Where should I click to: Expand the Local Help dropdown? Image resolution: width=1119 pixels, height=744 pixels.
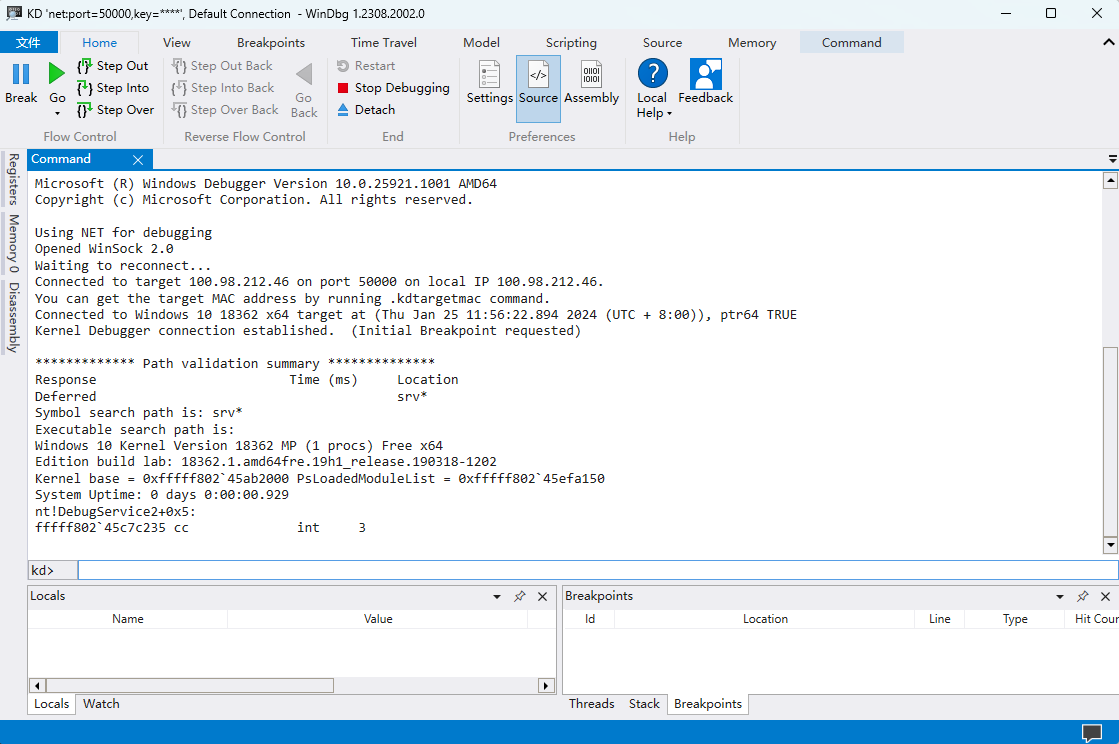669,114
